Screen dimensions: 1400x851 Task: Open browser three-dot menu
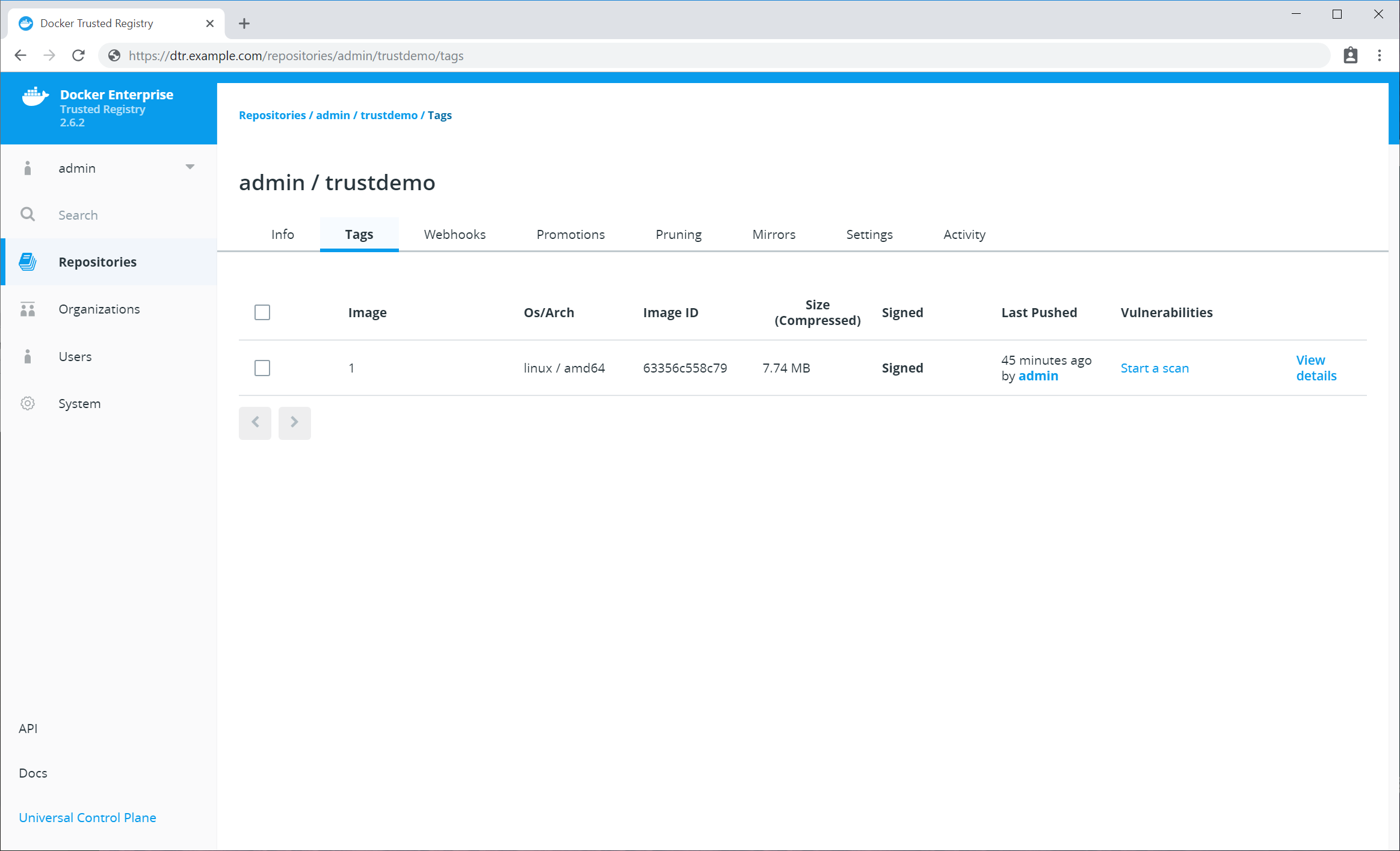coord(1379,55)
